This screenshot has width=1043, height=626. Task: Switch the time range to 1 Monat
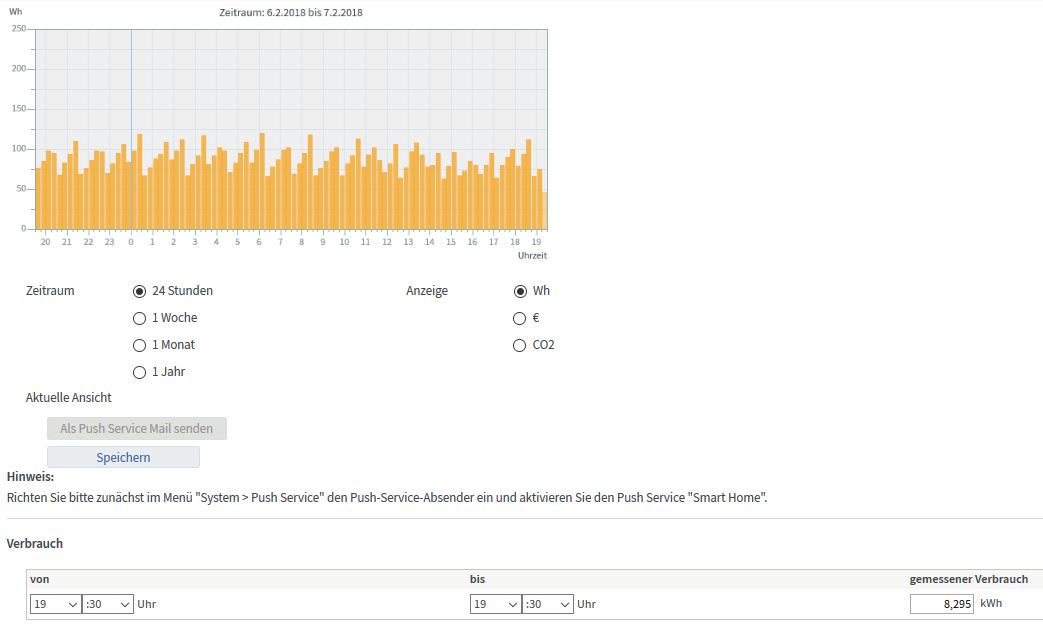point(139,345)
